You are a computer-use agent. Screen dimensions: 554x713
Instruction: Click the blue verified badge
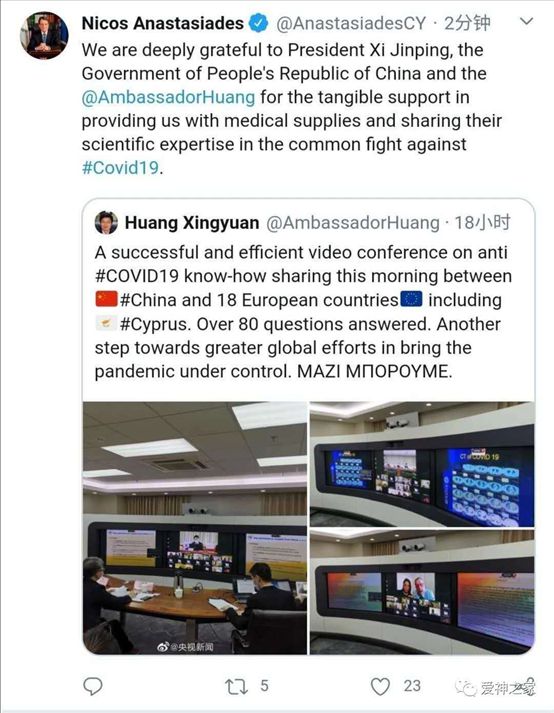click(x=259, y=23)
